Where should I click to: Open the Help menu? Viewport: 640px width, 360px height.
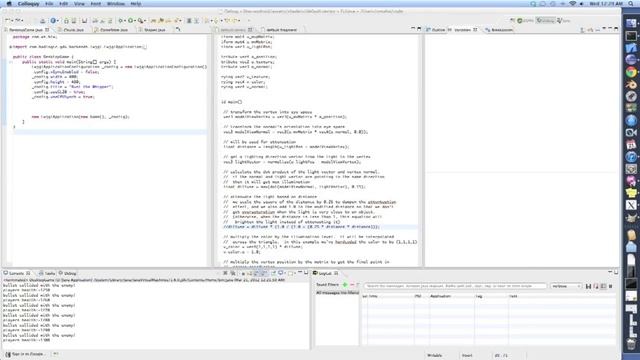[x=136, y=4]
